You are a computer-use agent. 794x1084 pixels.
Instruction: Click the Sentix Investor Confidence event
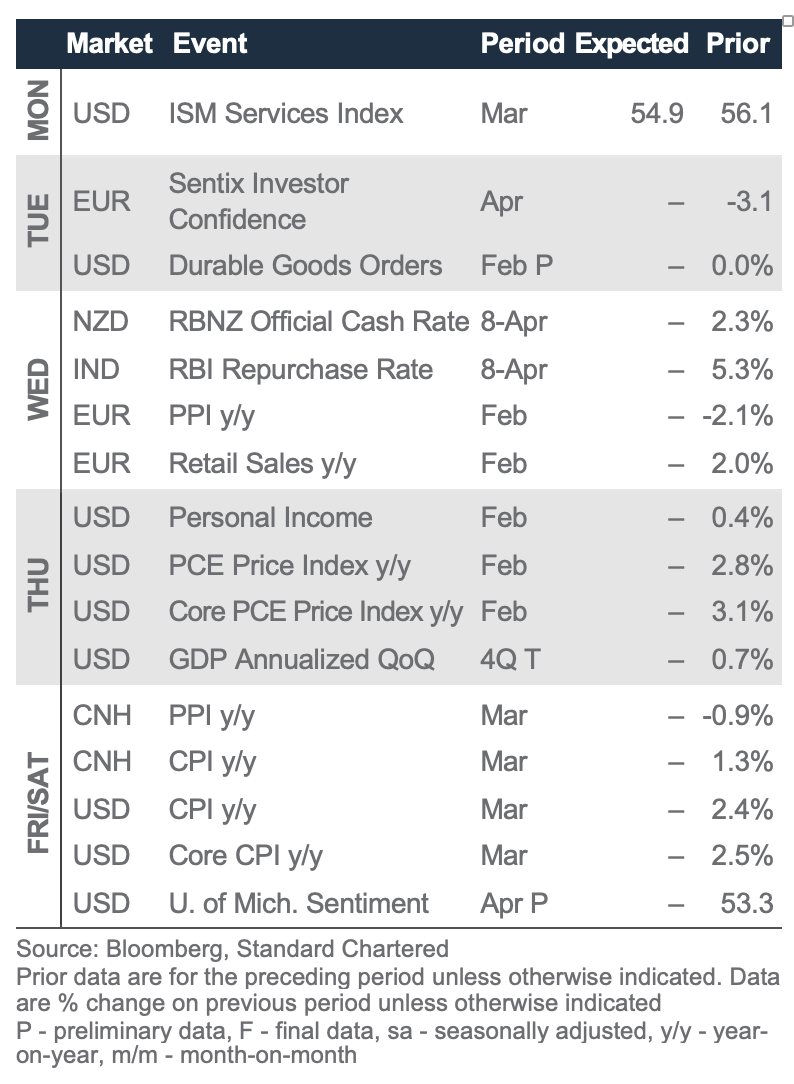tap(259, 201)
